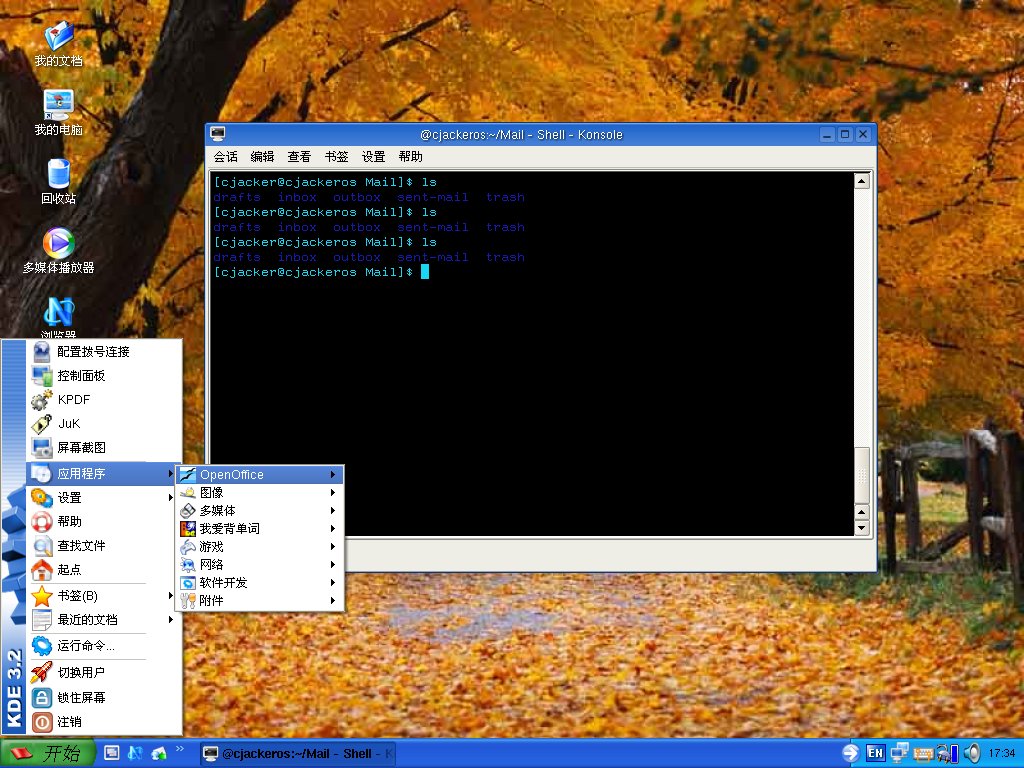Click the Konsole window menu icon in title bar
This screenshot has width=1024, height=768.
(x=217, y=134)
